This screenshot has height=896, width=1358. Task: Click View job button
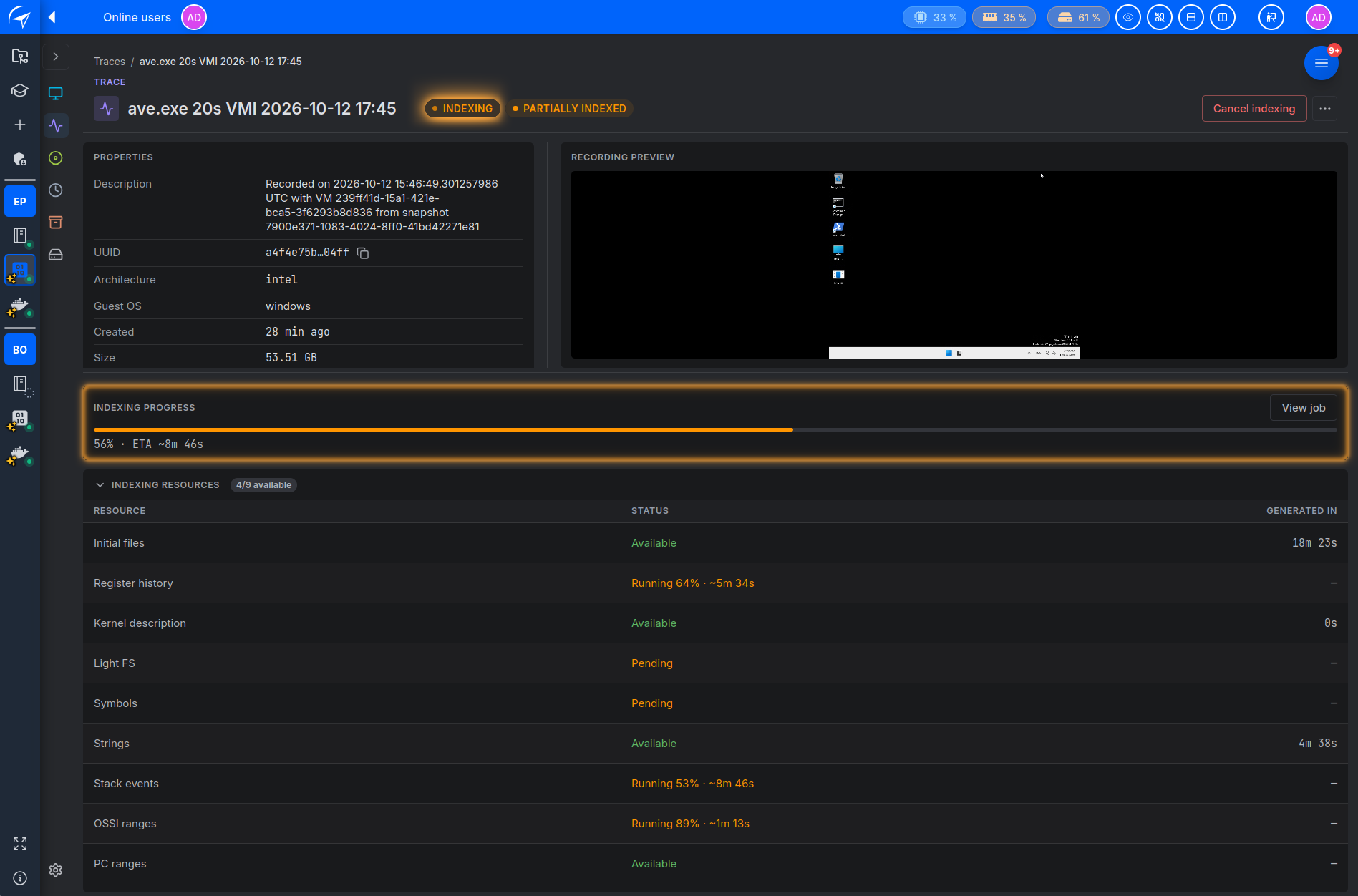pos(1304,408)
